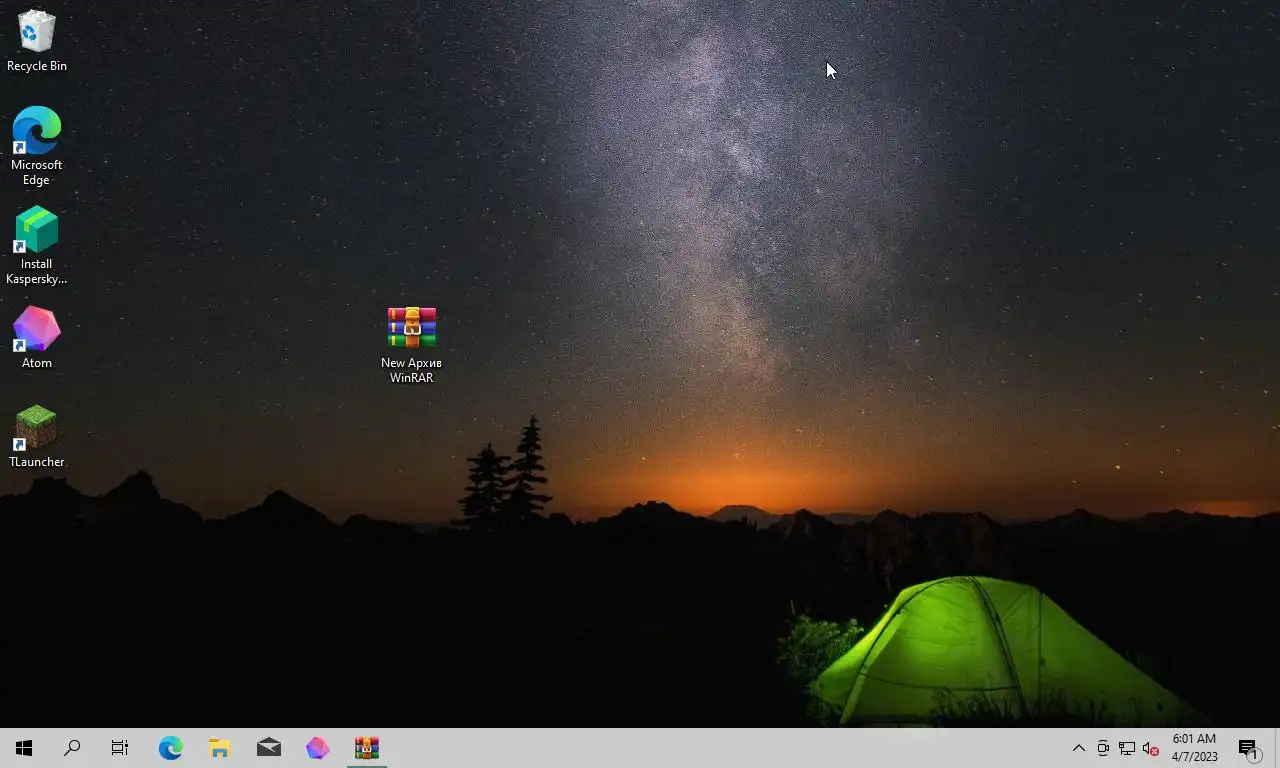
Task: Select the New Архив WinRAR archive file
Action: (411, 345)
